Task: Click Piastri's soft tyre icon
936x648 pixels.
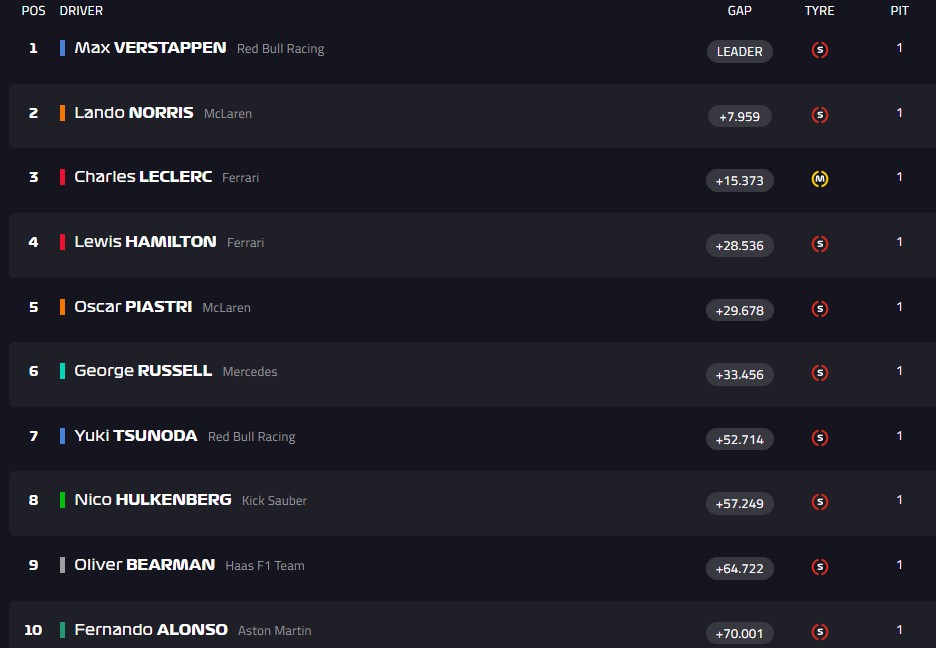Action: point(820,309)
